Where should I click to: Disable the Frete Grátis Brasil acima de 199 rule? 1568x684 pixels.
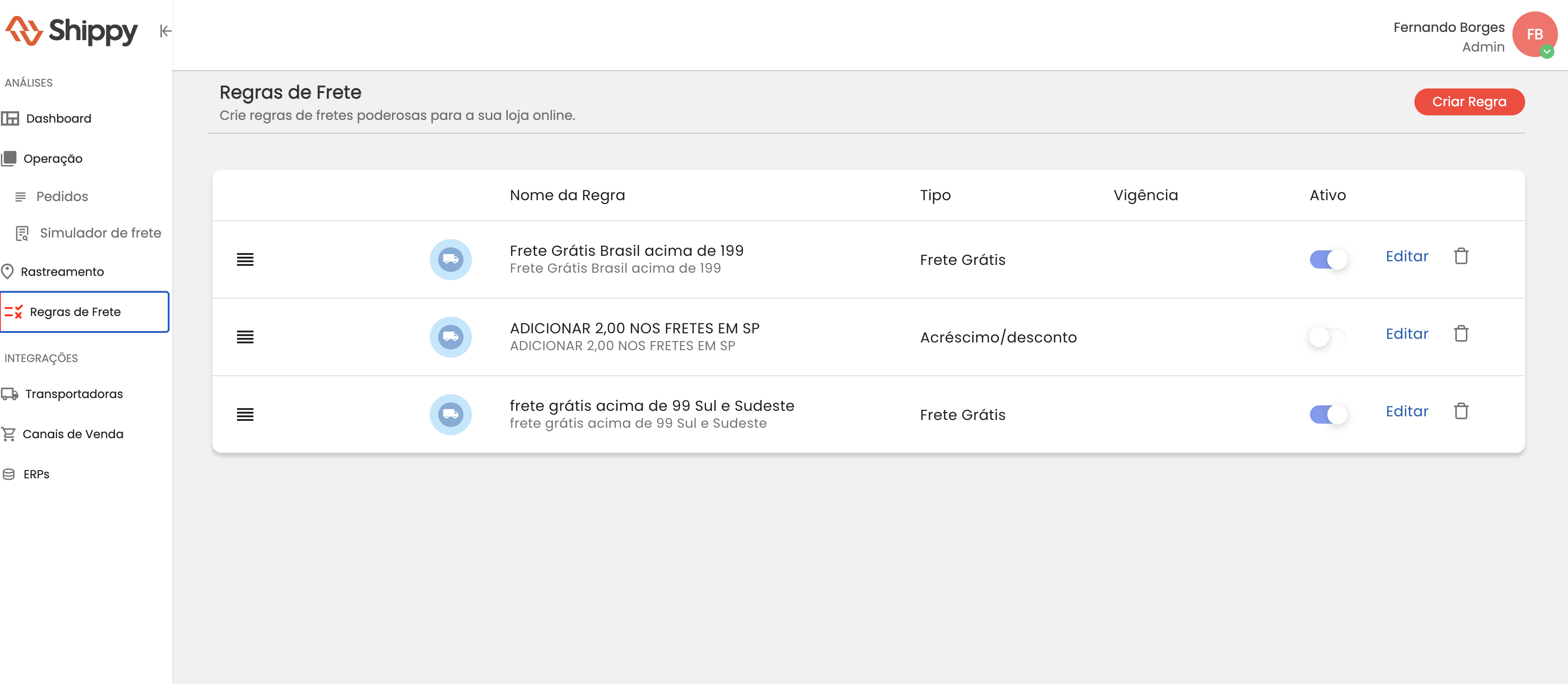pos(1328,259)
